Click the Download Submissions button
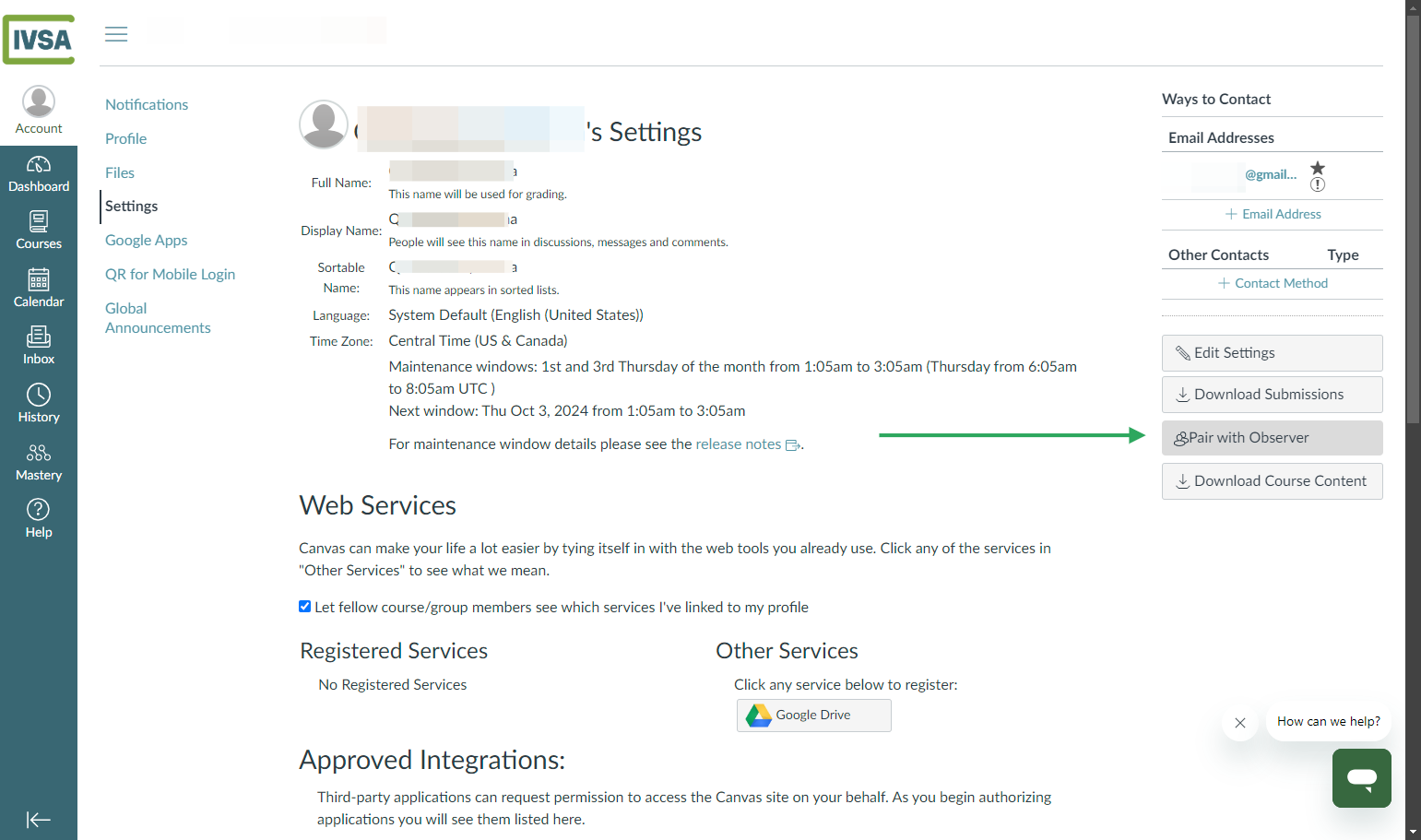1421x840 pixels. click(1273, 395)
